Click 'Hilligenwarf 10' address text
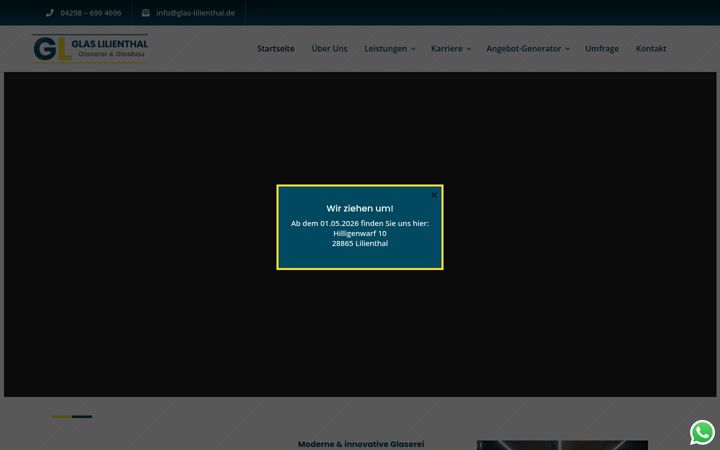The width and height of the screenshot is (720, 450). click(x=360, y=233)
